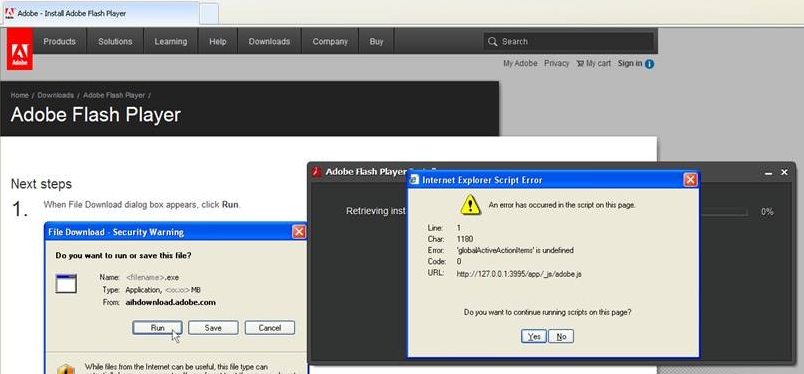Open the Solutions menu
The height and width of the screenshot is (374, 804).
click(x=115, y=42)
